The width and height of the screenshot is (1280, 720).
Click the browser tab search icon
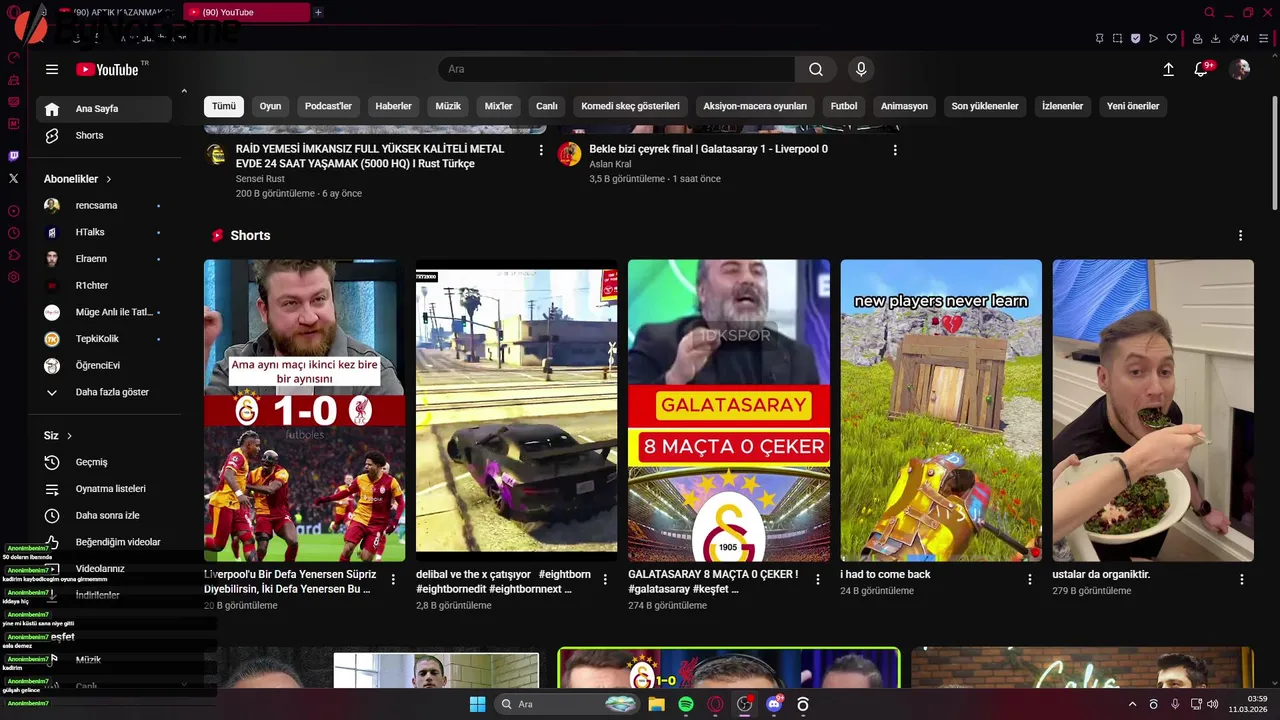(x=1210, y=13)
